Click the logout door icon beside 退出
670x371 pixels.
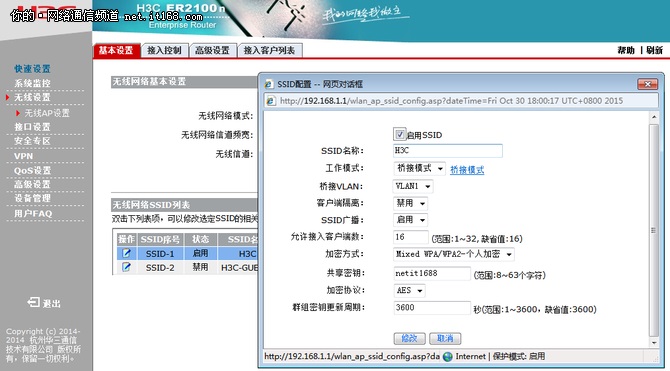point(33,303)
